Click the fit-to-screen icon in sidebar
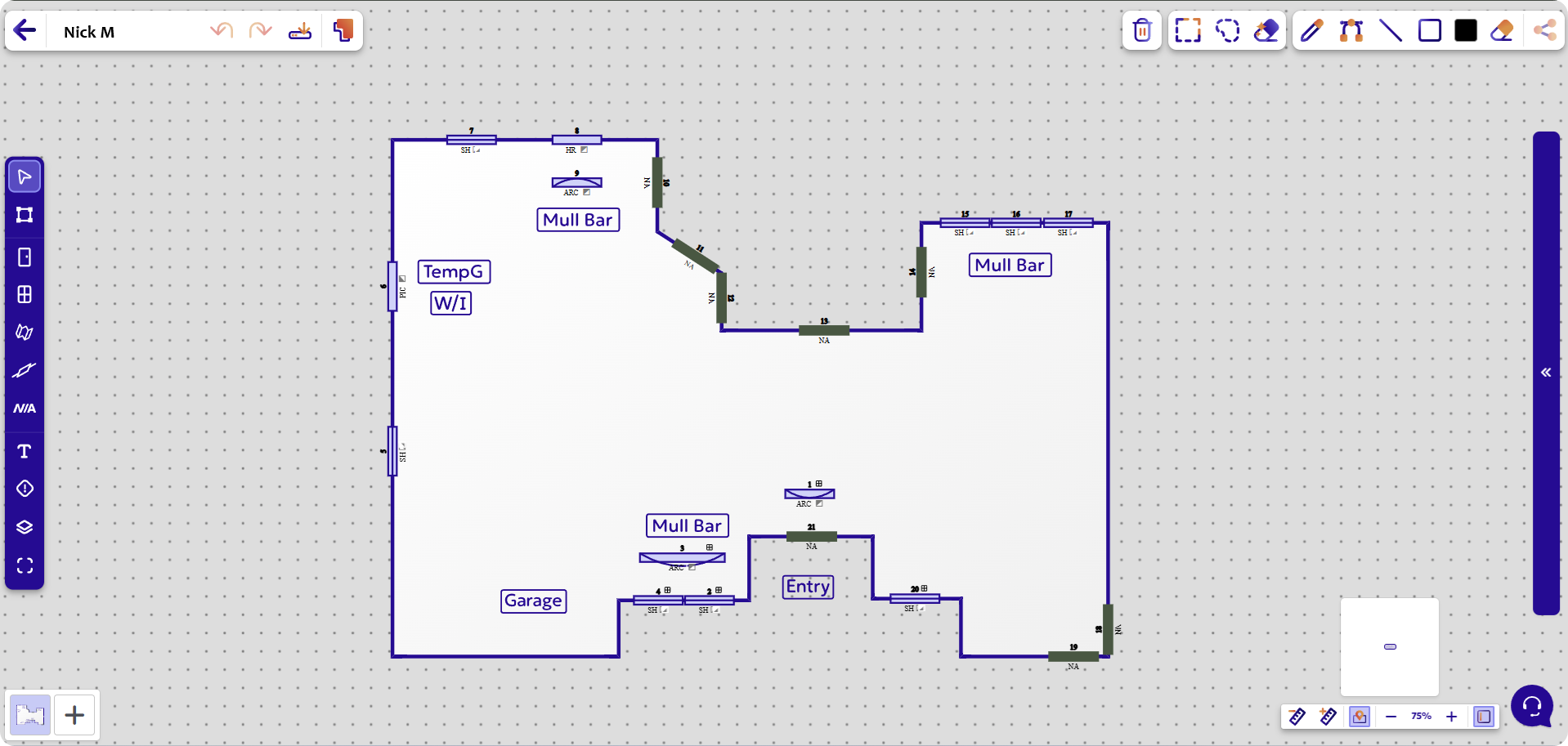 25,565
